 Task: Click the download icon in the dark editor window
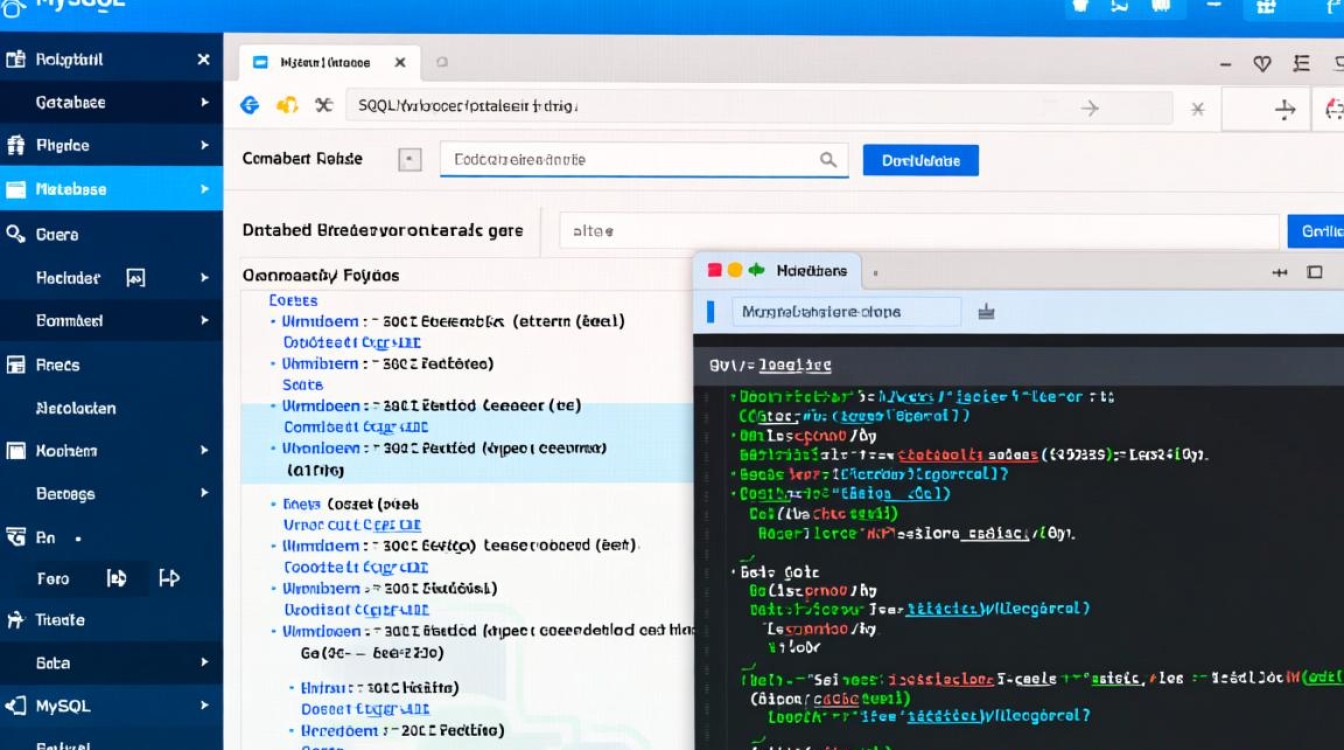986,312
